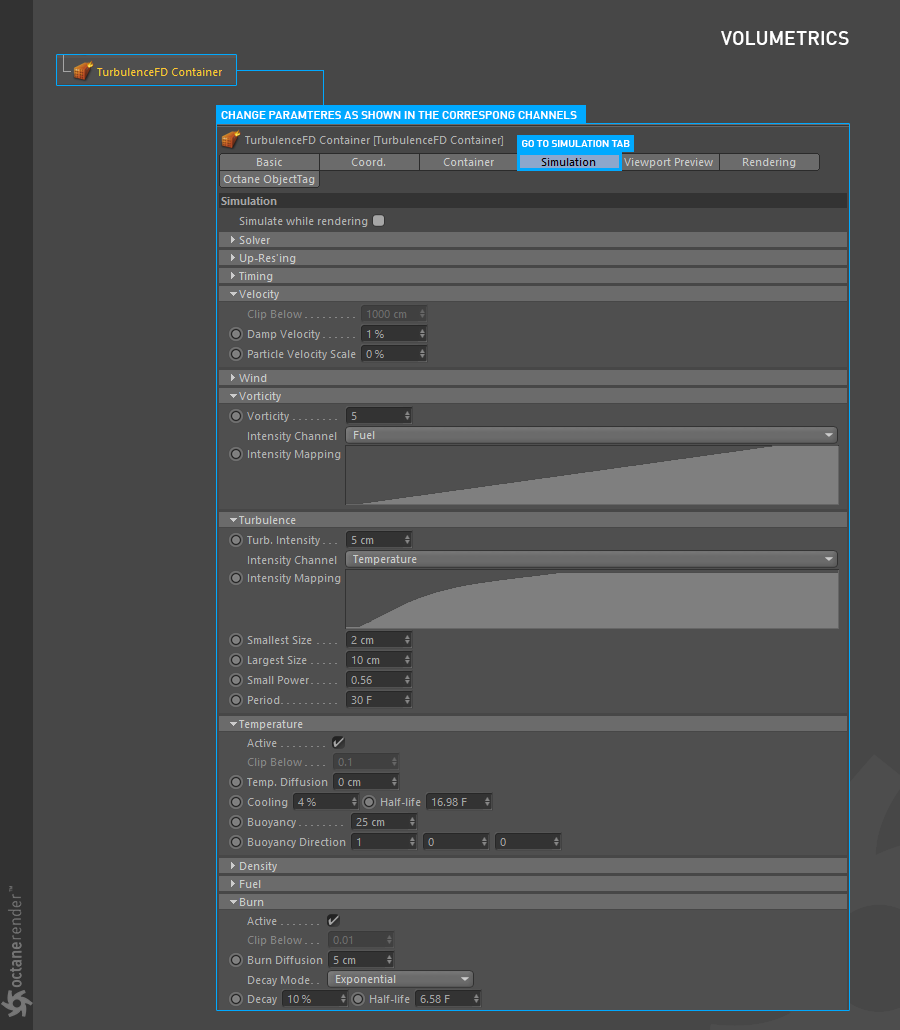Toggle the Intensity Mapping dot in the Vorticity section
The height and width of the screenshot is (1030, 900).
236,454
